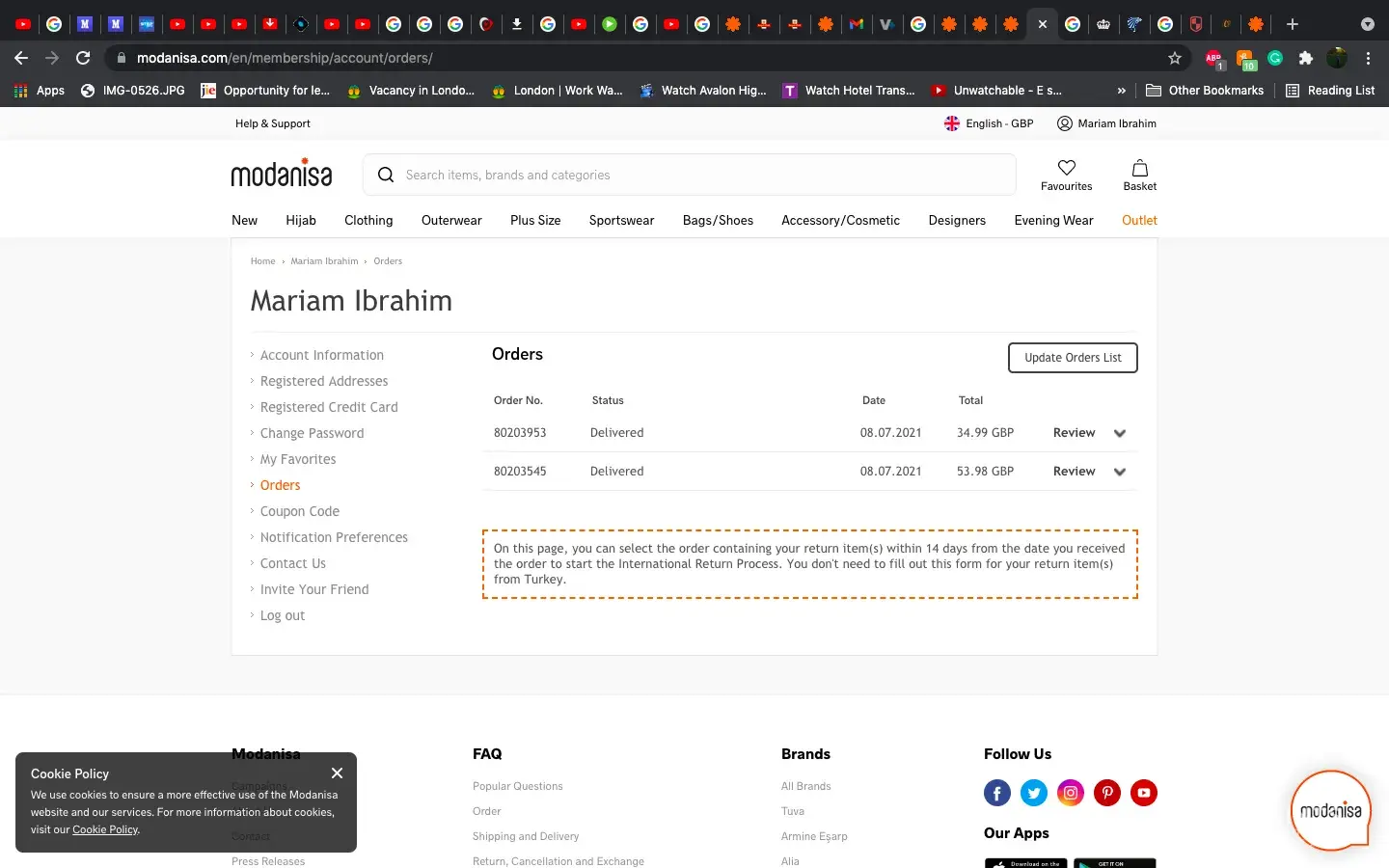Screen dimensions: 1389x868
Task: Open the Favourites heart icon
Action: tap(1066, 168)
